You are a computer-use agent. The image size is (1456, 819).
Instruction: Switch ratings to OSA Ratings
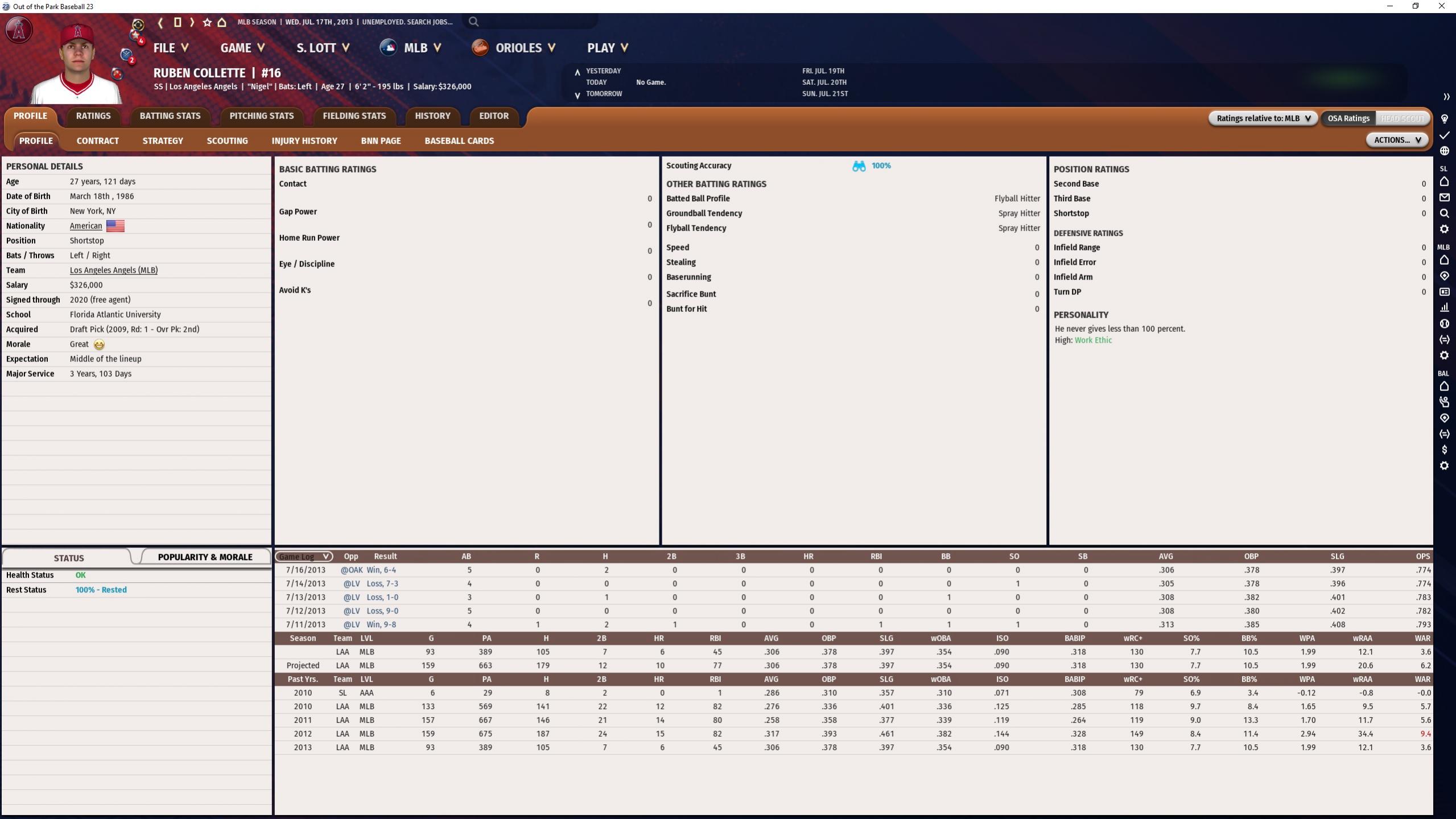pos(1348,118)
